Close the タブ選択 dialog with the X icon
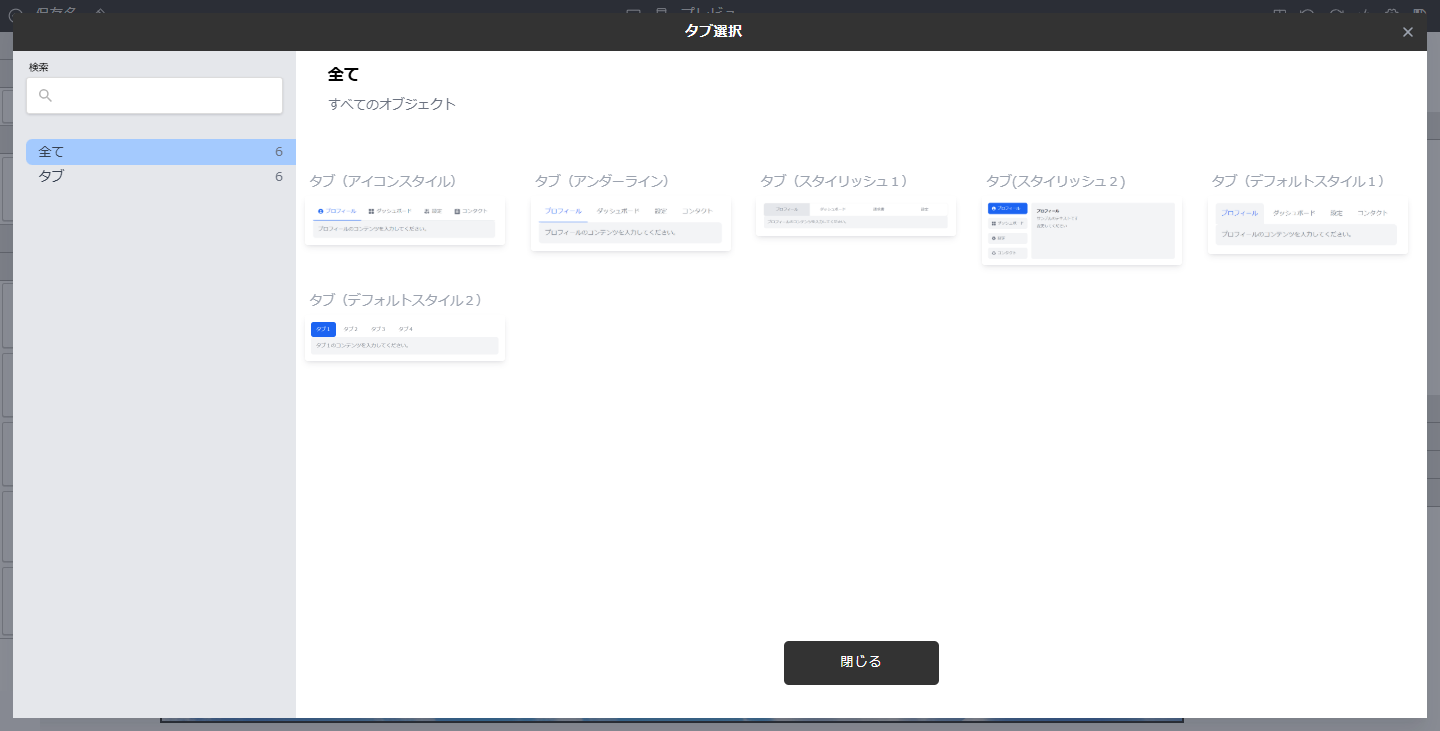The height and width of the screenshot is (731, 1440). [1408, 32]
